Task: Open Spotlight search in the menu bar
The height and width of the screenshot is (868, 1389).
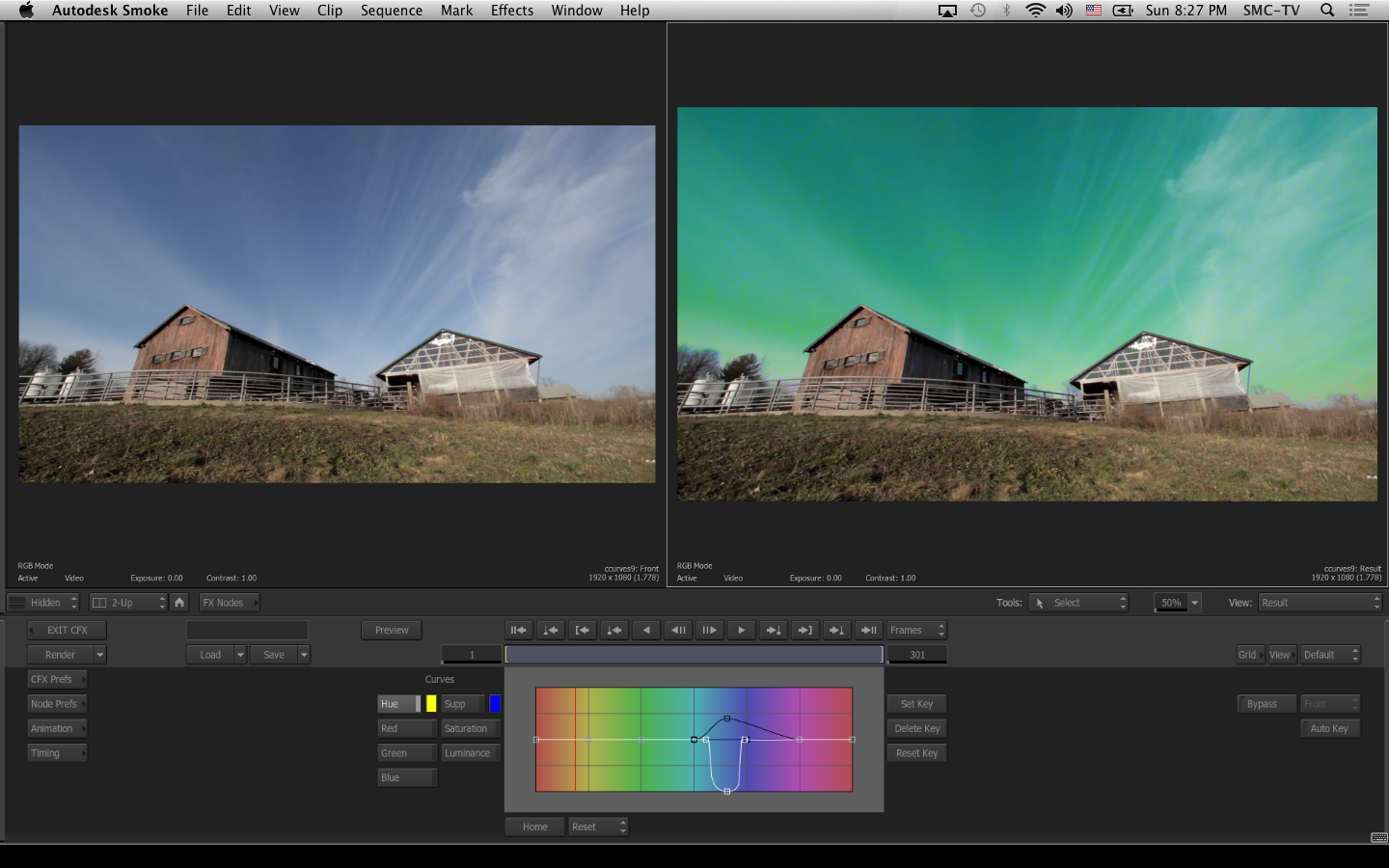Action: (x=1327, y=11)
